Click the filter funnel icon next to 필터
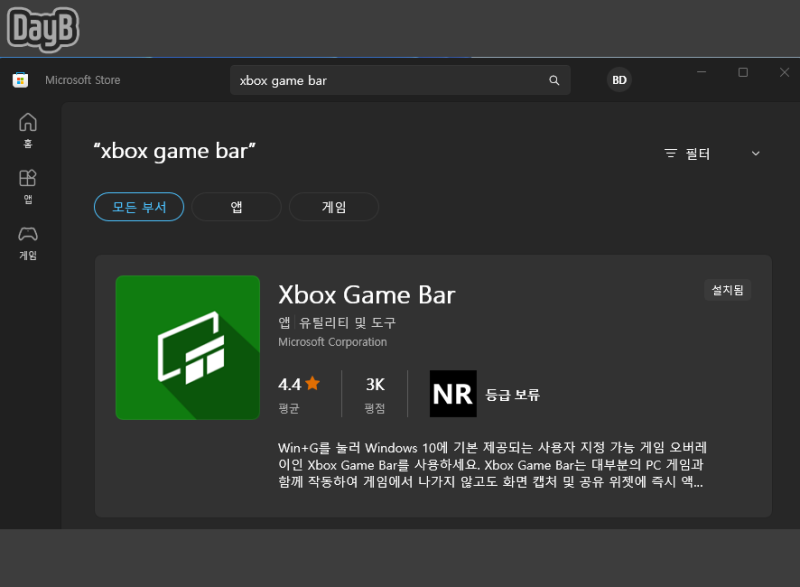The height and width of the screenshot is (587, 800). click(x=669, y=154)
